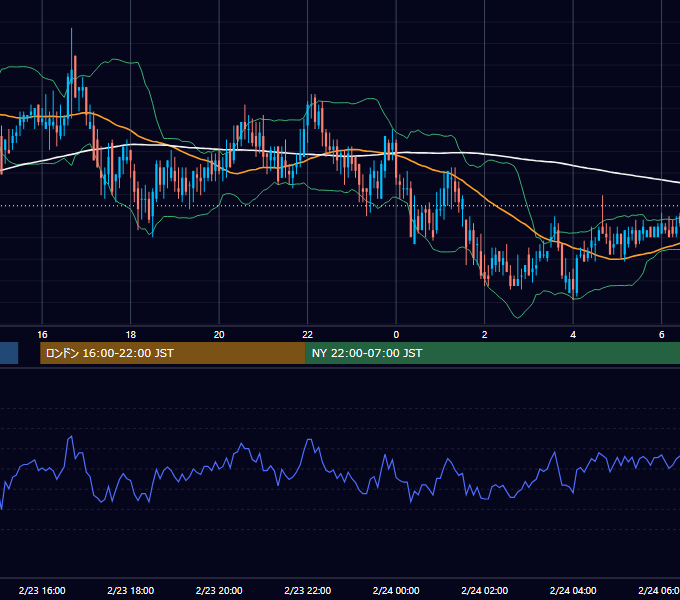Click the 16 hour label on chart axis
The width and height of the screenshot is (680, 600).
pos(42,335)
